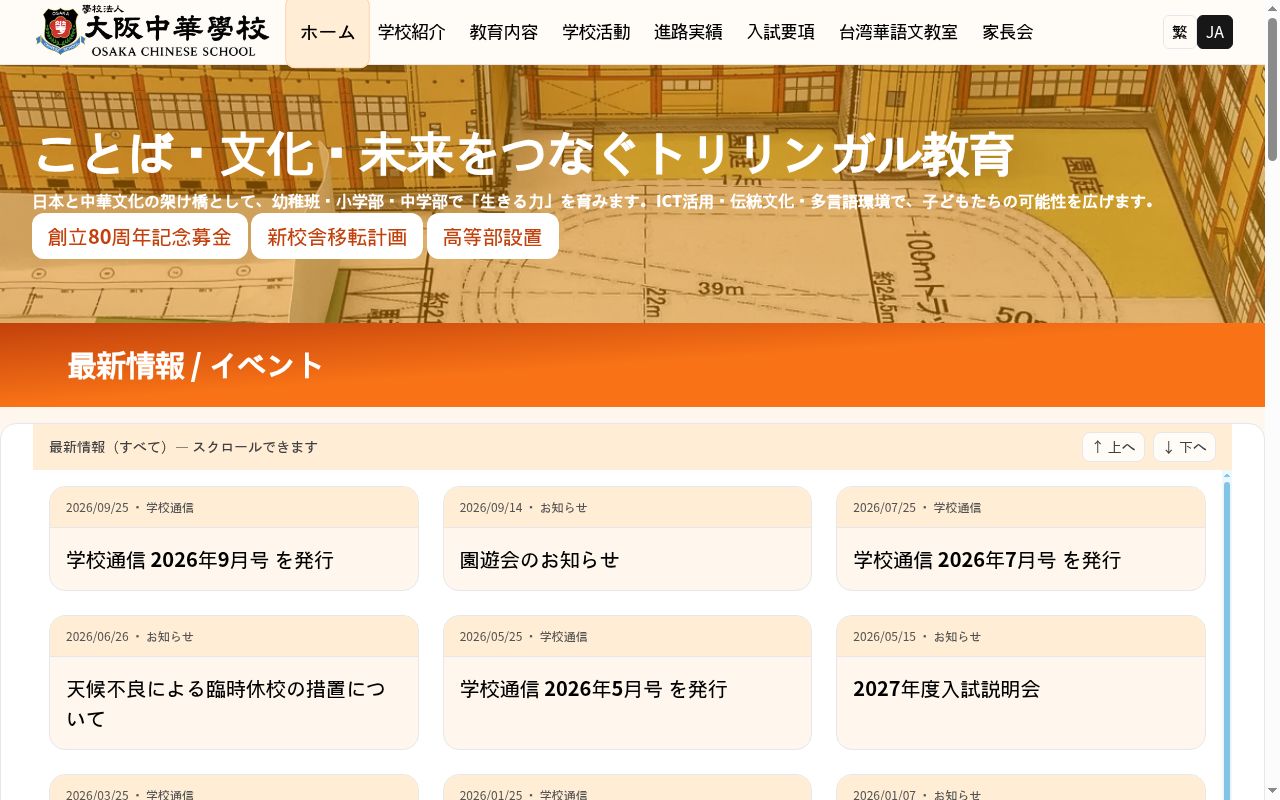
Task: Switch language to JA
Action: 1215,32
